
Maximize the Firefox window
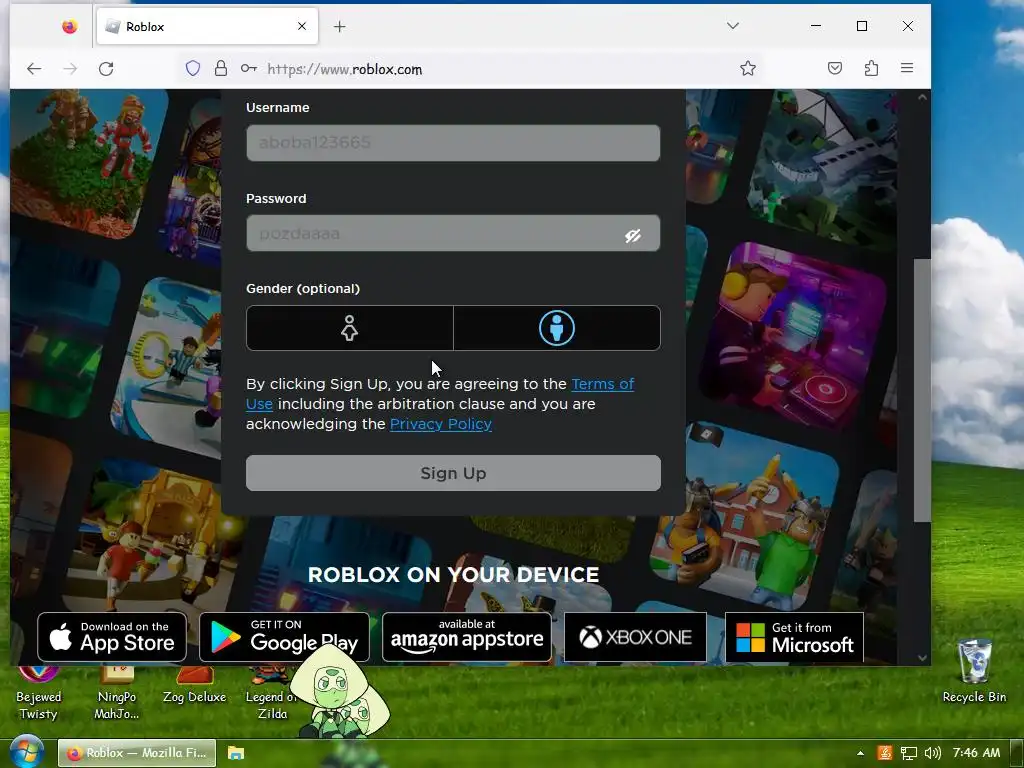pos(862,26)
